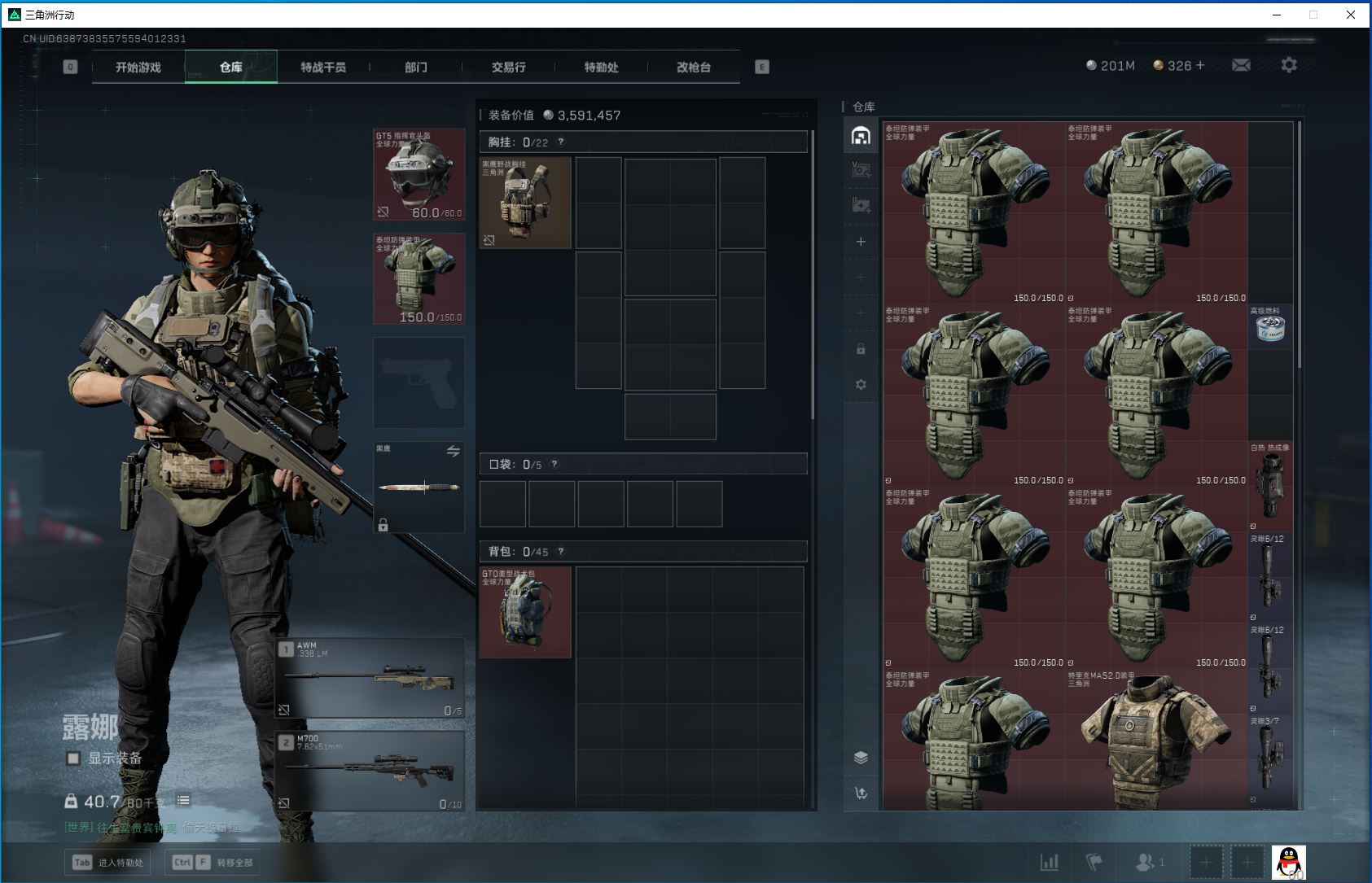Select the GT5 指挥官头盔 helmet slot
This screenshot has height=883, width=1372.
click(419, 174)
